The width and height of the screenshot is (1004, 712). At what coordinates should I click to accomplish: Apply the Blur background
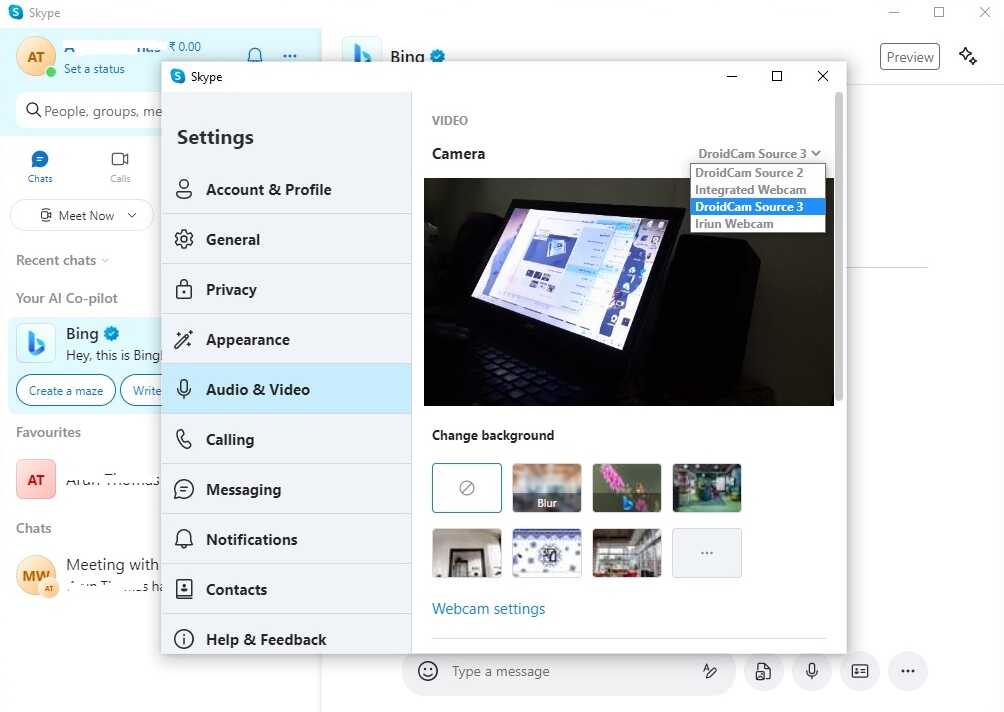tap(547, 488)
